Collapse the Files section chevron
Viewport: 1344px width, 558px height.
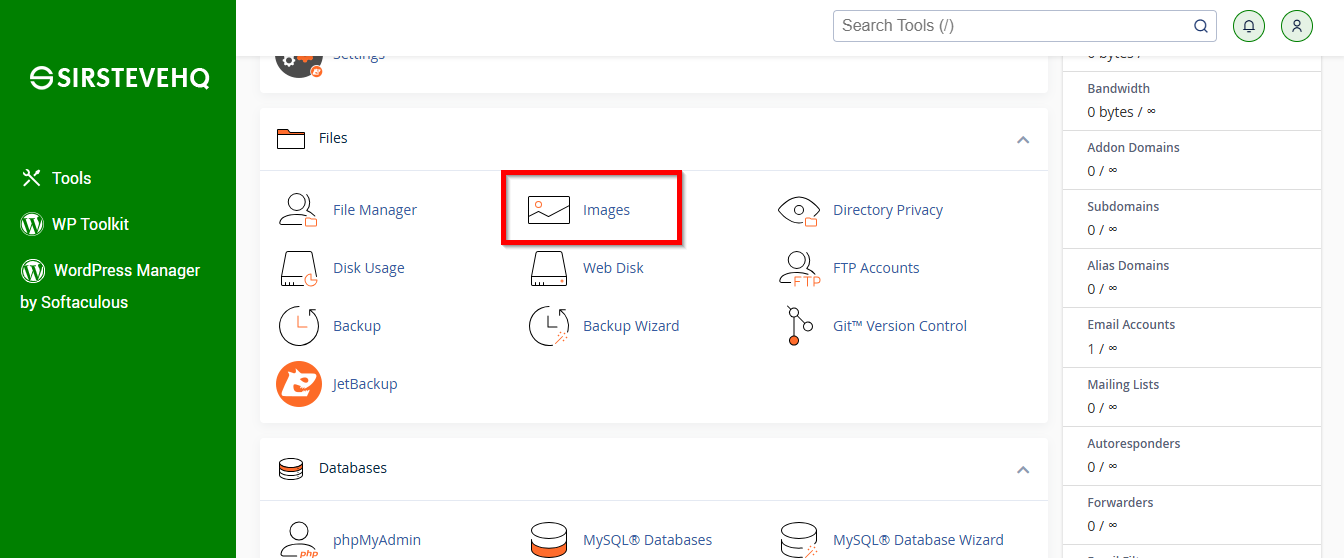click(x=1023, y=139)
